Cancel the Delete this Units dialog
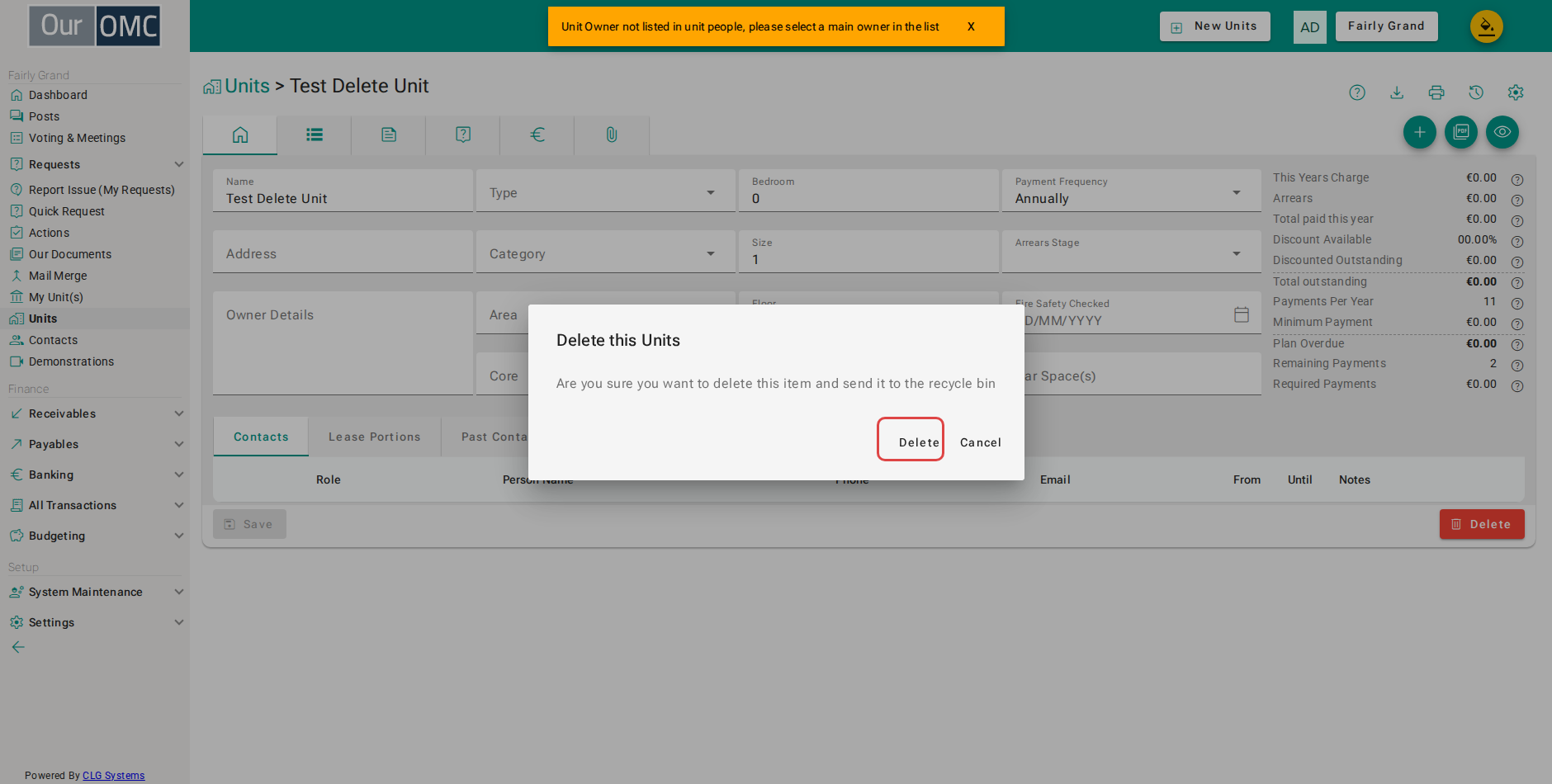Image resolution: width=1552 pixels, height=784 pixels. [x=981, y=442]
